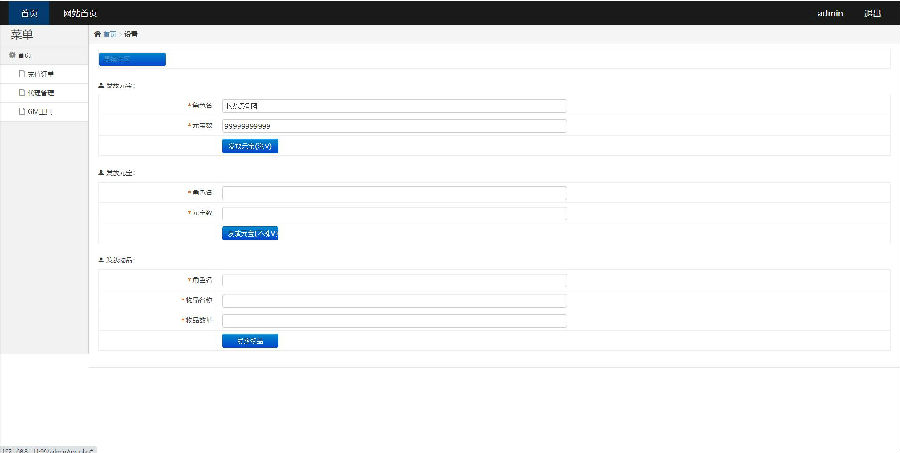This screenshot has width=900, height=453.
Task: Click the input field containing 9999999999
Action: click(394, 126)
